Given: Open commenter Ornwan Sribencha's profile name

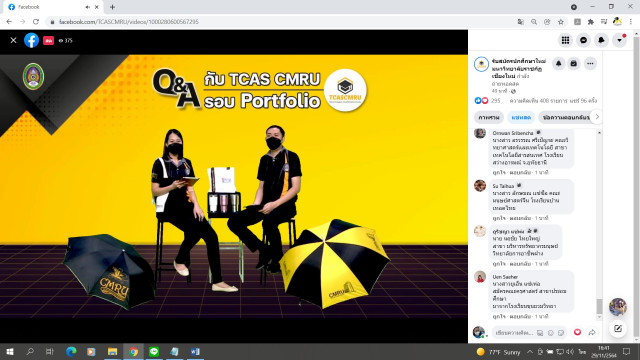Looking at the screenshot, I should (513, 133).
